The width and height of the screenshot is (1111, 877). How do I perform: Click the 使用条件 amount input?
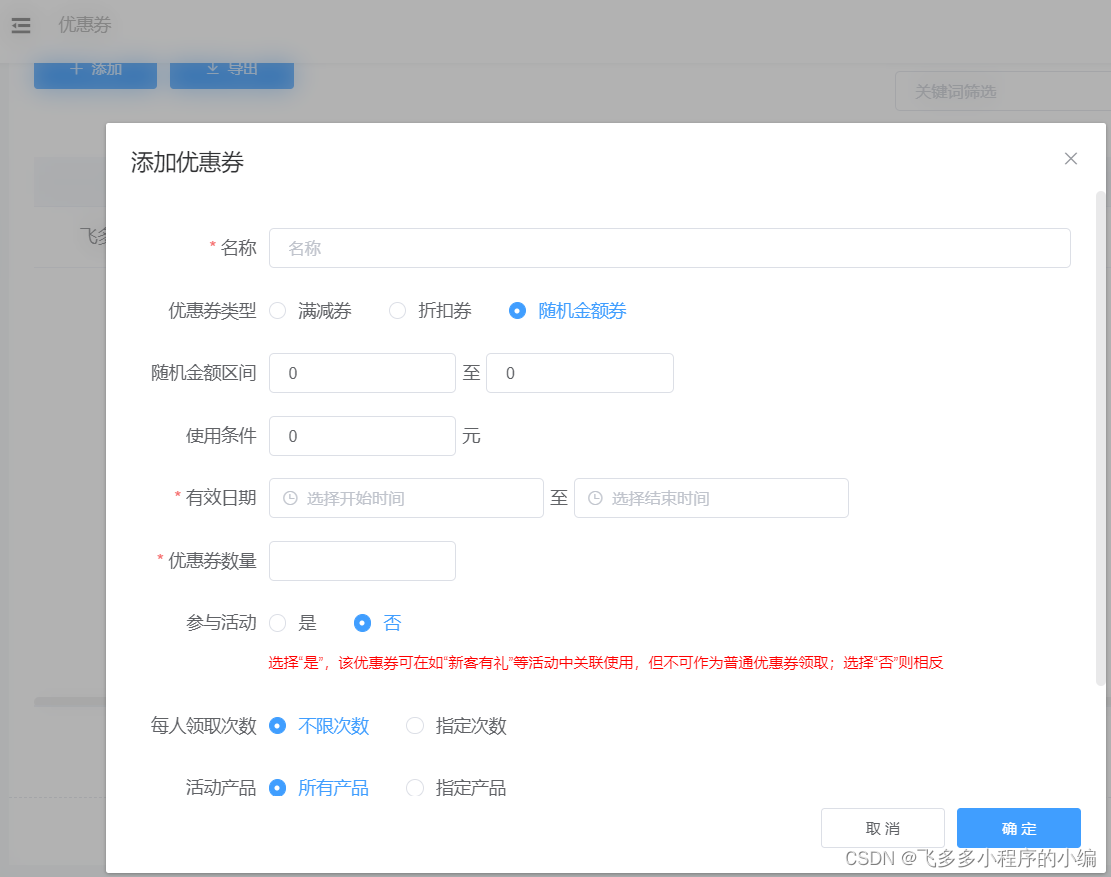pos(362,436)
